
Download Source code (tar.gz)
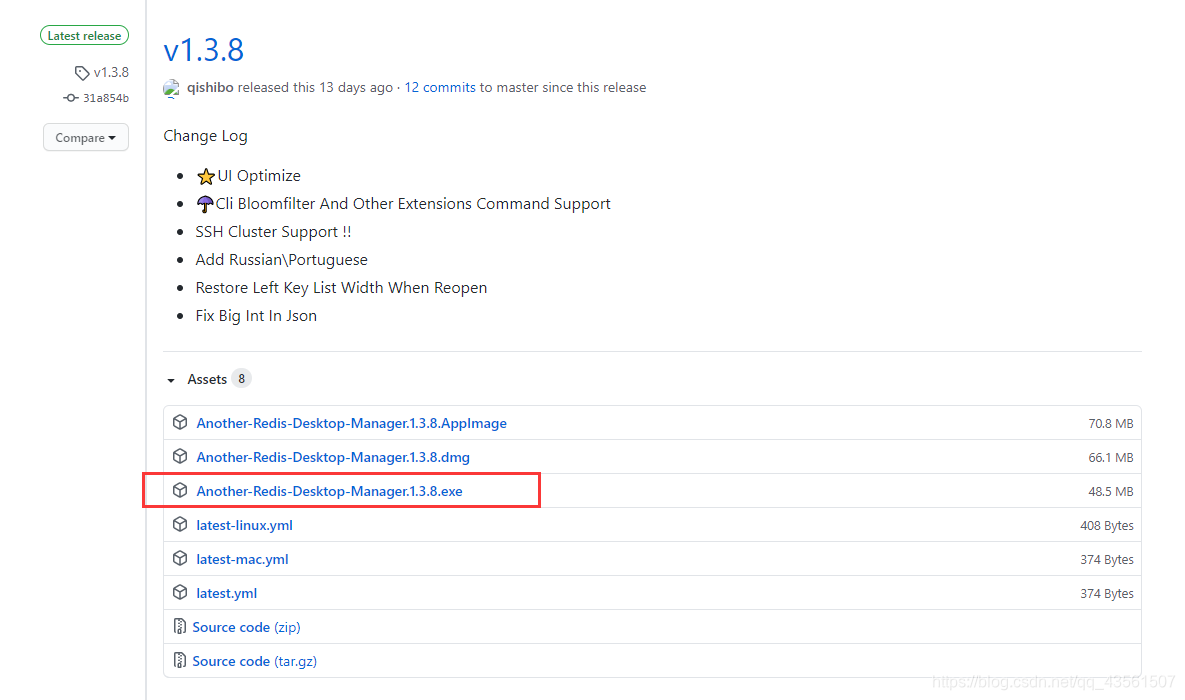(255, 661)
